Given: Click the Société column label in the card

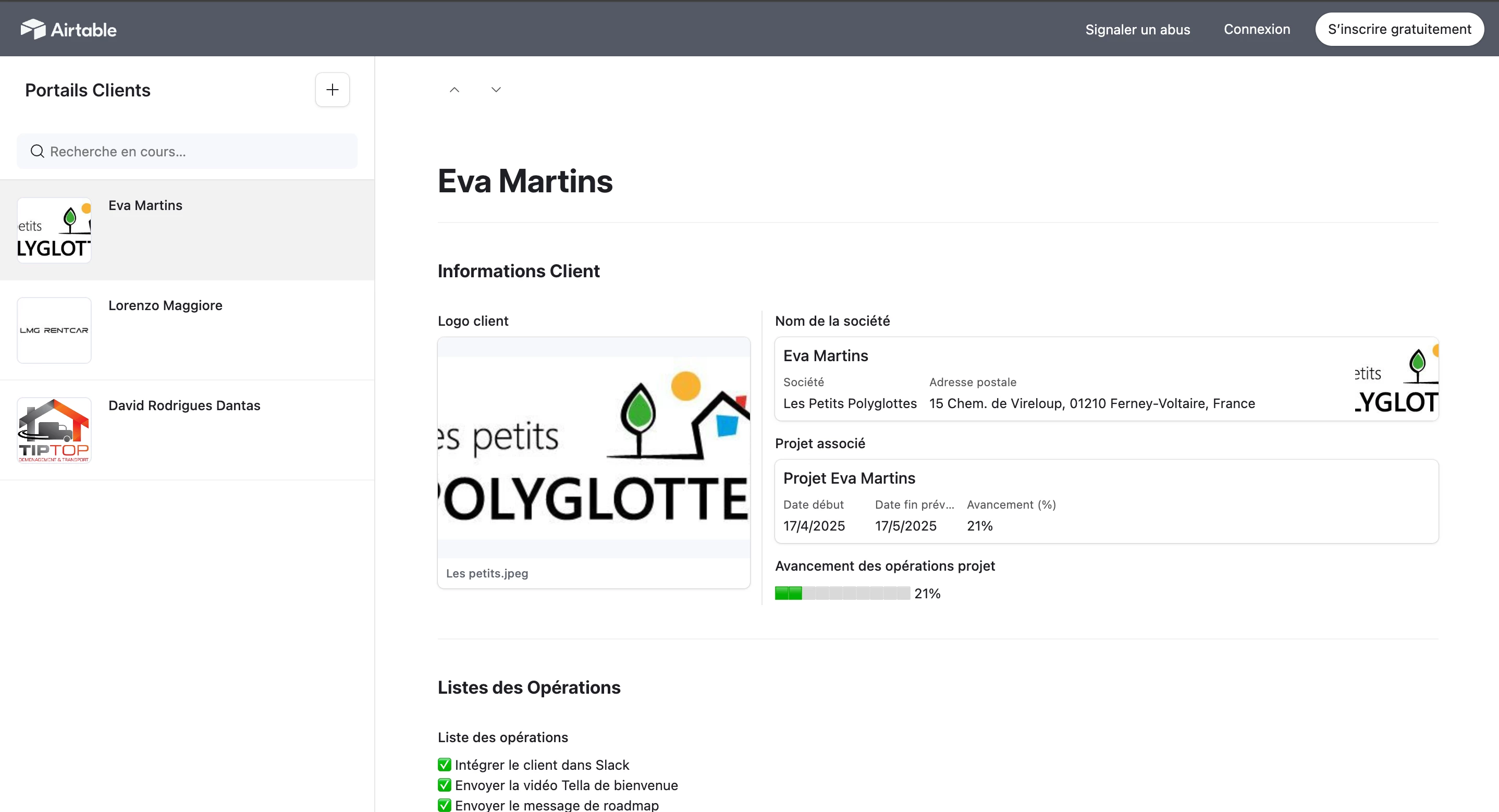Looking at the screenshot, I should point(804,382).
